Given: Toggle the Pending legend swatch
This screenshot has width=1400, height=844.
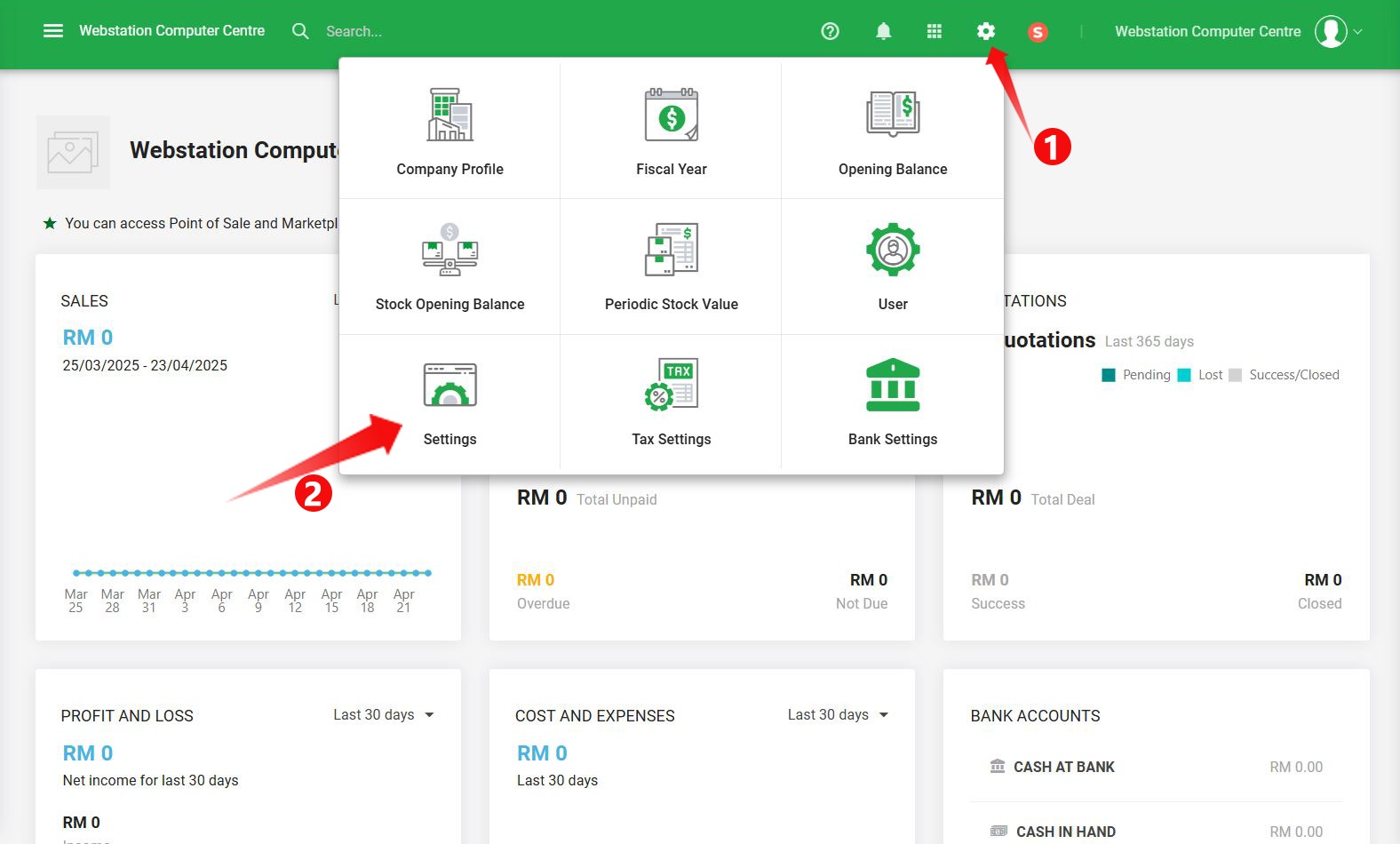Looking at the screenshot, I should click(x=1109, y=375).
